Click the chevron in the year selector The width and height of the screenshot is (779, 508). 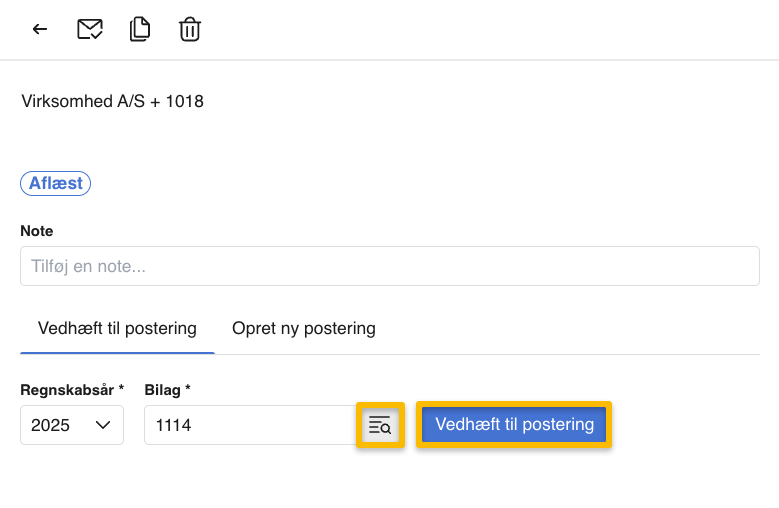pyautogui.click(x=103, y=425)
